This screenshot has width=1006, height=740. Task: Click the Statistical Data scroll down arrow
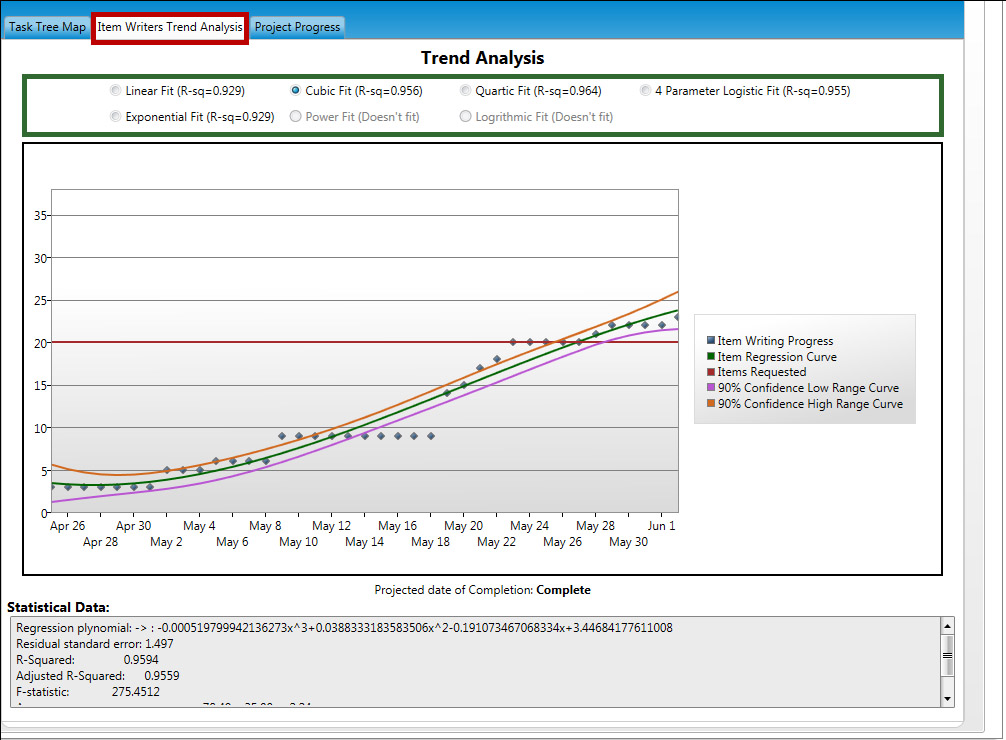tap(947, 698)
